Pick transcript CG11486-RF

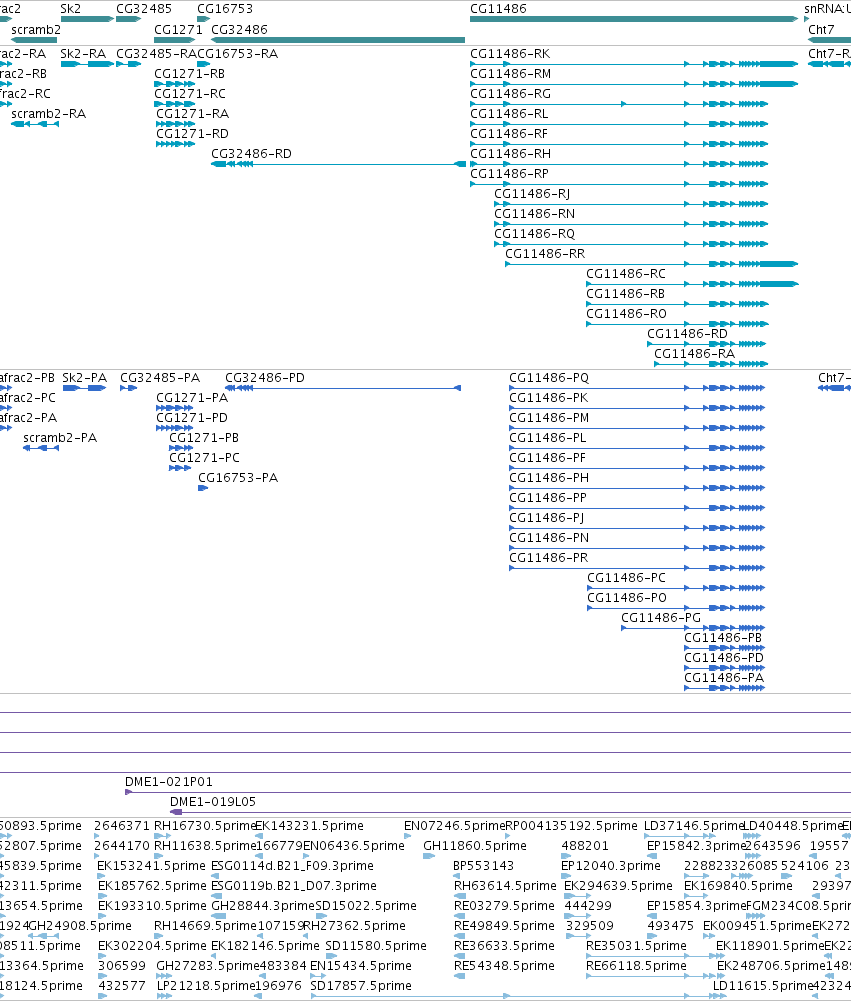click(509, 133)
